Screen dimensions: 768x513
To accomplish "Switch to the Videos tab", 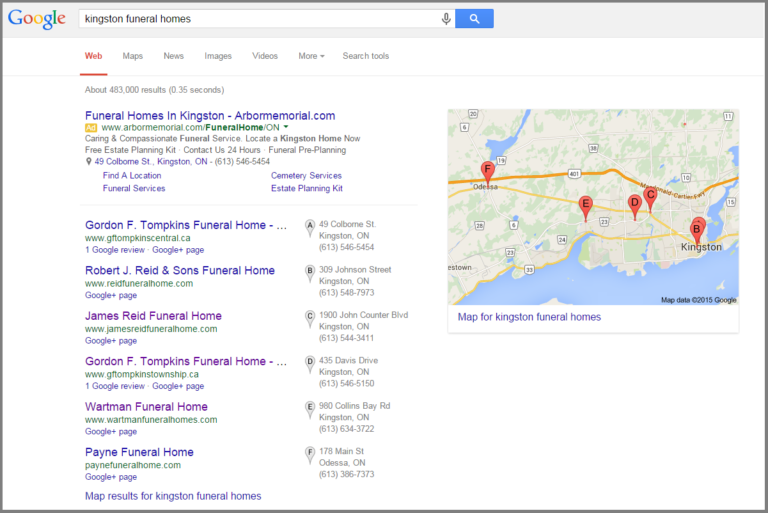I will [x=265, y=56].
